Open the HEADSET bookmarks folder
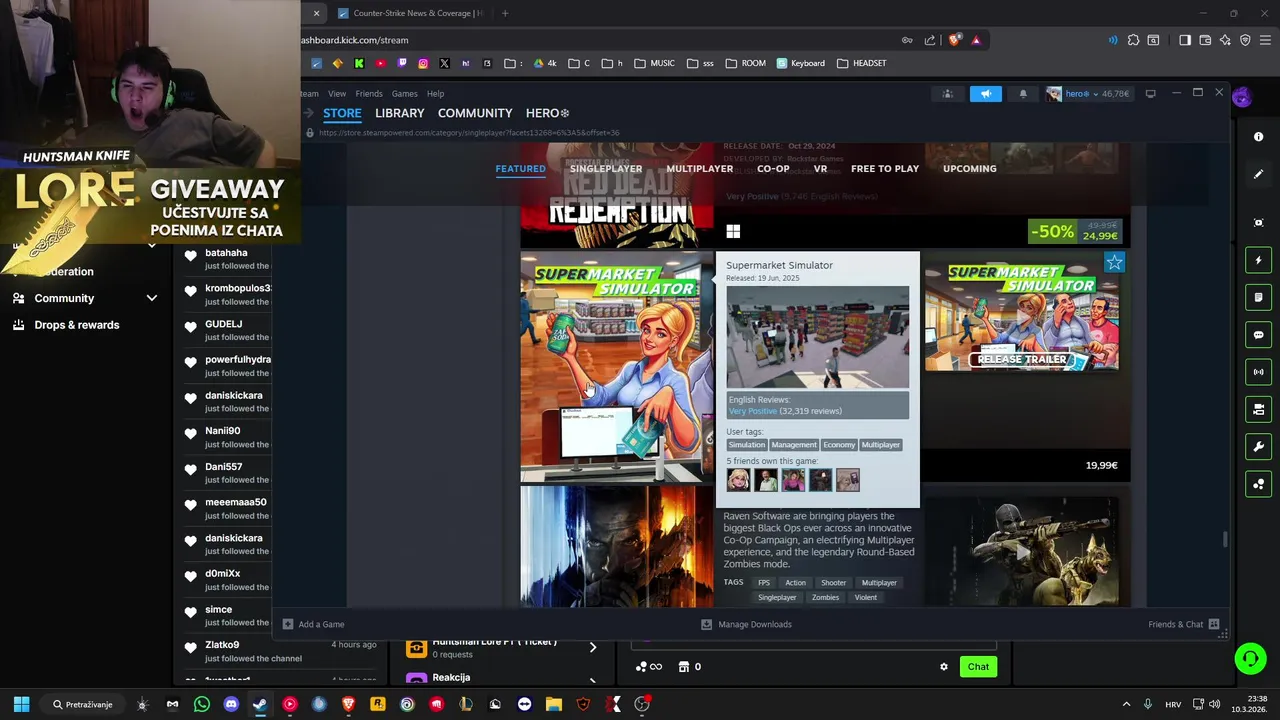This screenshot has height=720, width=1280. (861, 63)
